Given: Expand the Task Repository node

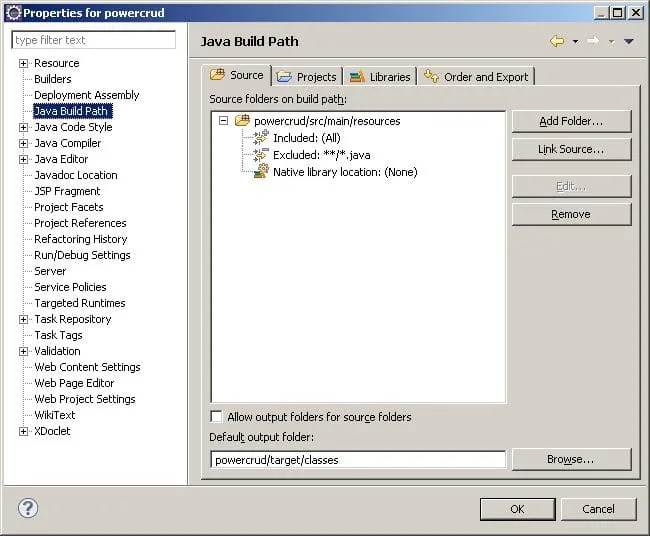Looking at the screenshot, I should [24, 319].
